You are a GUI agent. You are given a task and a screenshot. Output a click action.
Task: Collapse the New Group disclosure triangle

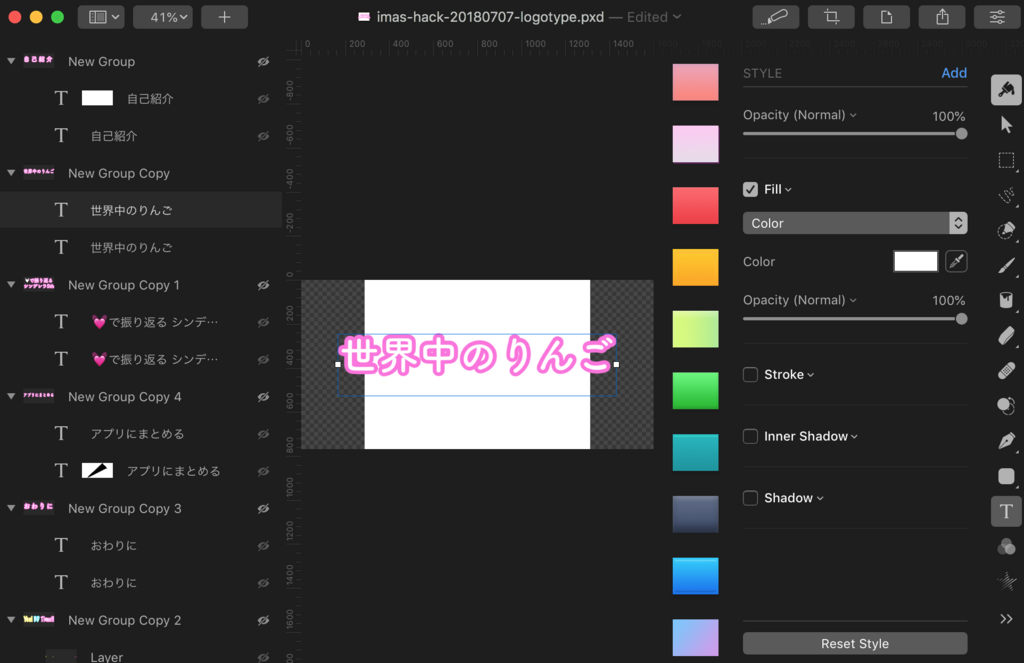[x=11, y=61]
